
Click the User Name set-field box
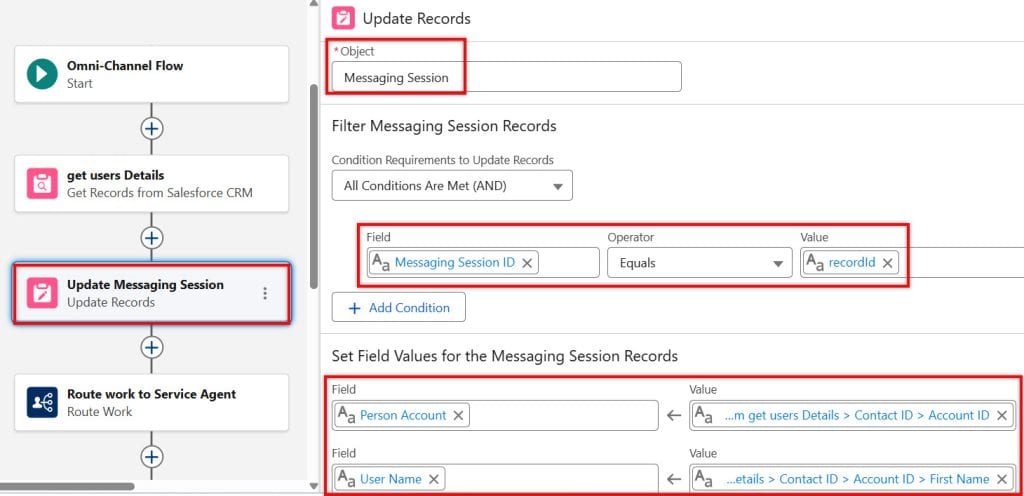495,479
